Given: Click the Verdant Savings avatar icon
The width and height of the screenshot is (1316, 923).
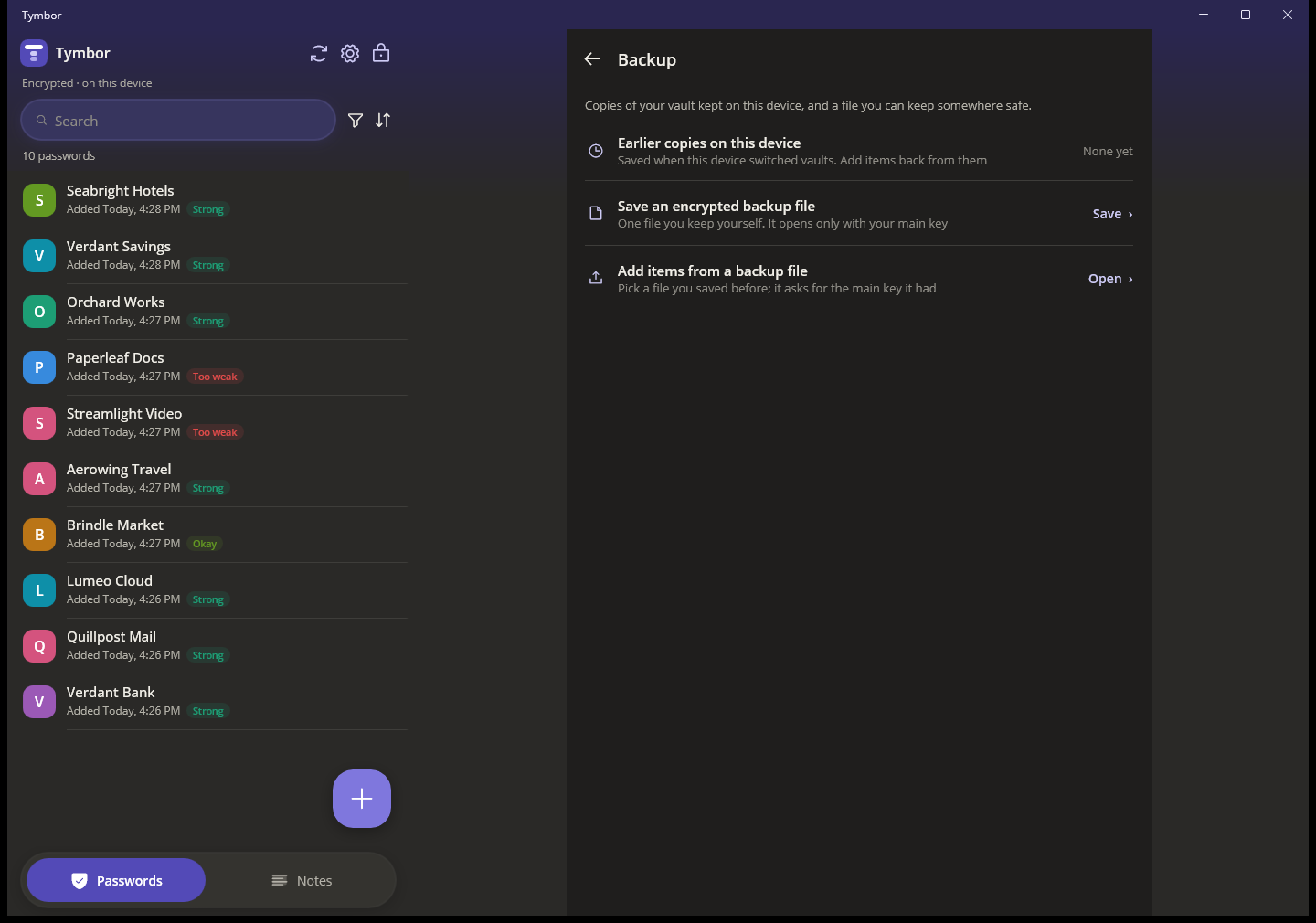Looking at the screenshot, I should tap(39, 256).
